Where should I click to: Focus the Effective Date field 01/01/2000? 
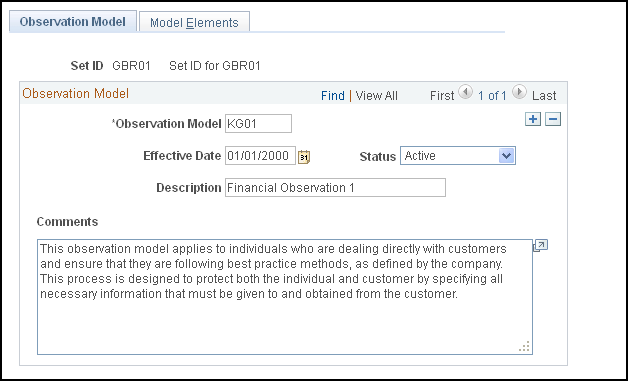[x=260, y=155]
